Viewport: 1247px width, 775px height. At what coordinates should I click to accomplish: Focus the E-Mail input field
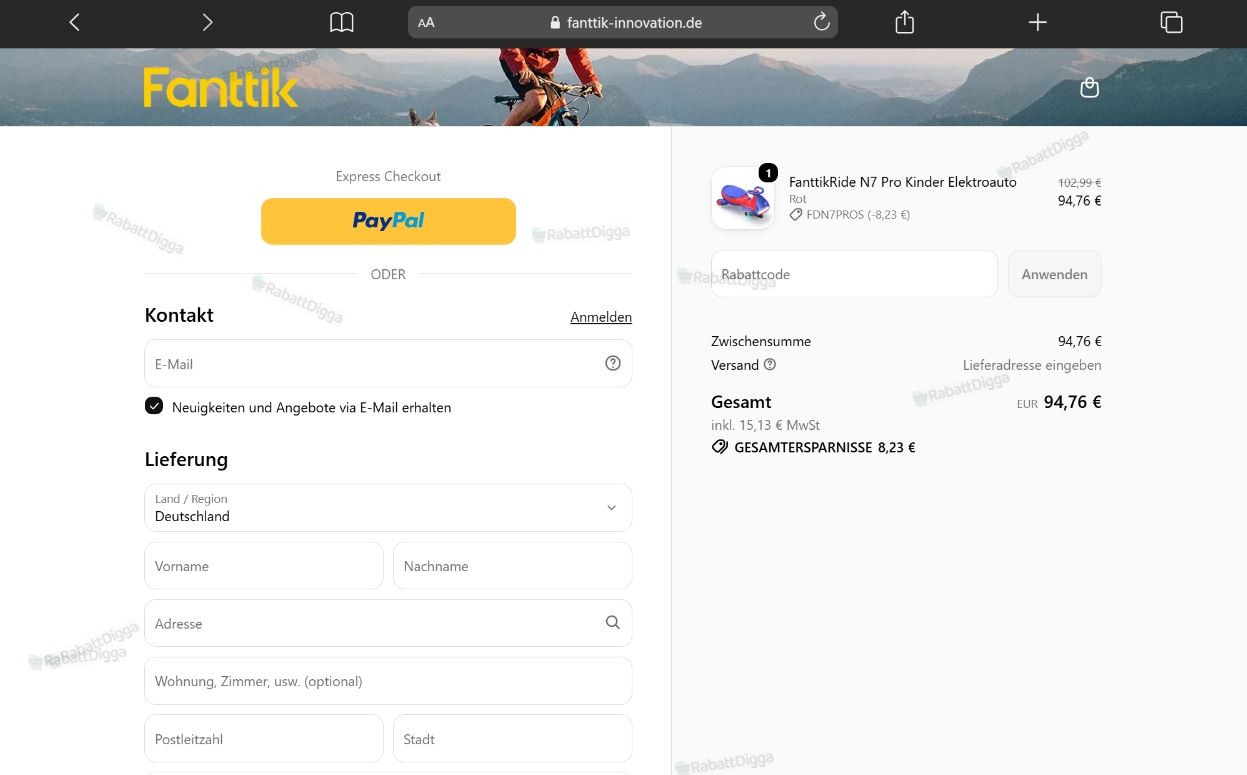(x=388, y=363)
